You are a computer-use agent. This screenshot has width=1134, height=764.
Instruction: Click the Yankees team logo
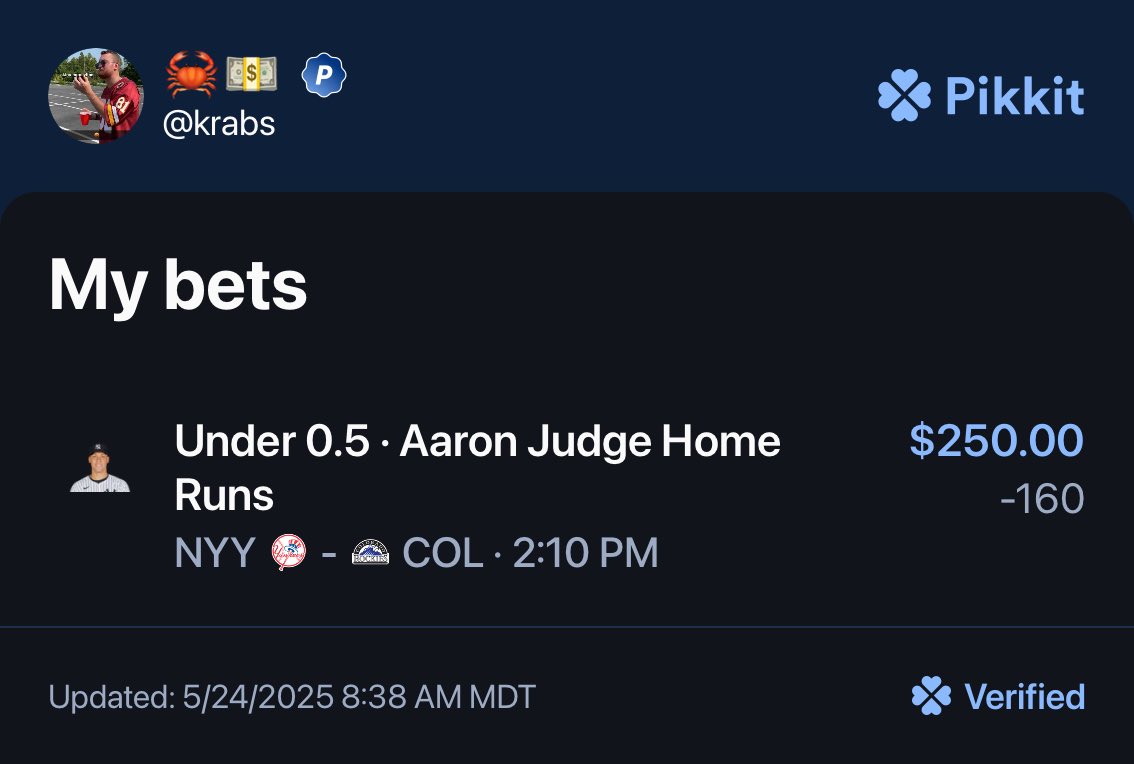(289, 553)
